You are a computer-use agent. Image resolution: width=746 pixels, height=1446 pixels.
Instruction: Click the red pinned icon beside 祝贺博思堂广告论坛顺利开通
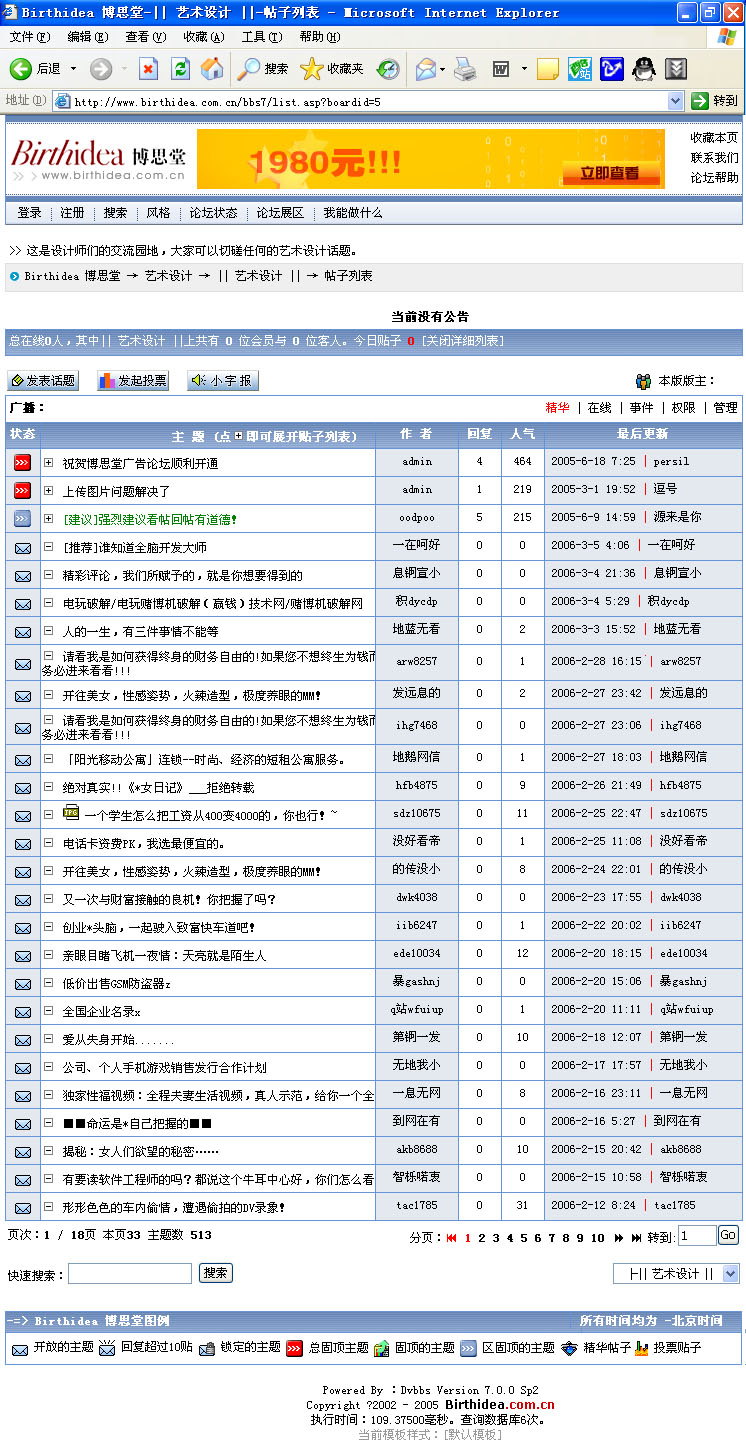(22, 462)
